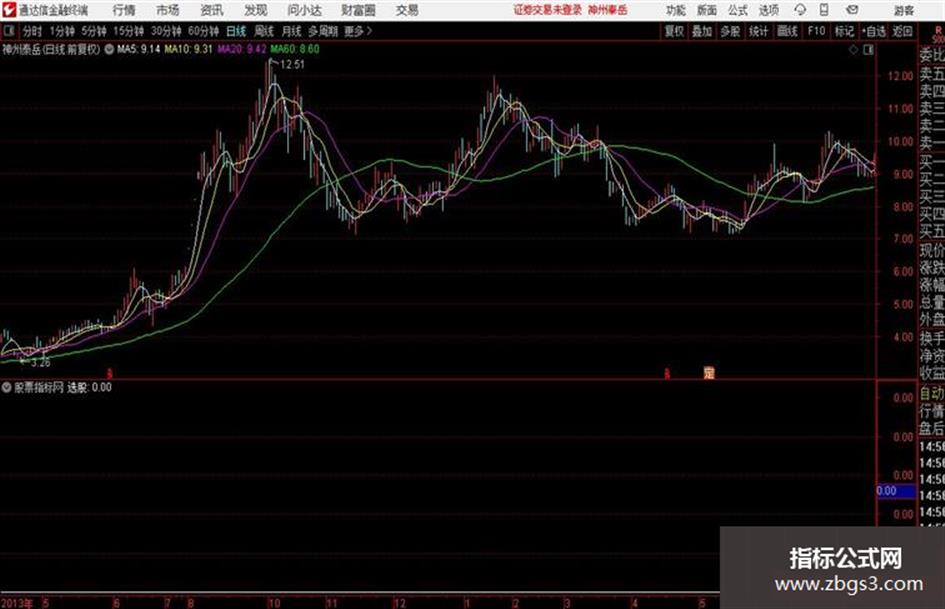Expand the 更多 > period options
This screenshot has height=609, width=945.
pos(358,31)
